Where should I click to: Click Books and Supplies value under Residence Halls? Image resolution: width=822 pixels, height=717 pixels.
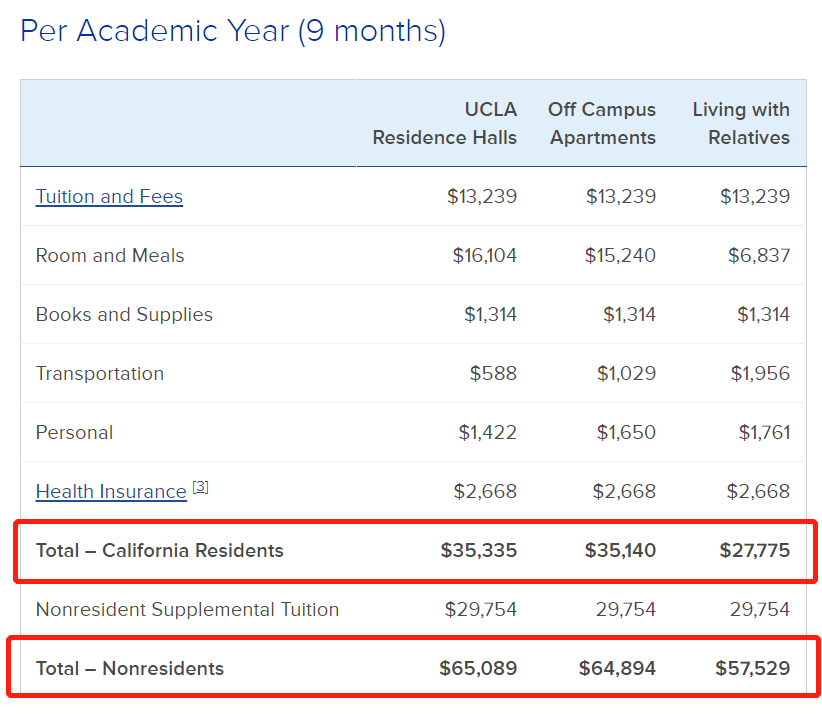pos(491,314)
